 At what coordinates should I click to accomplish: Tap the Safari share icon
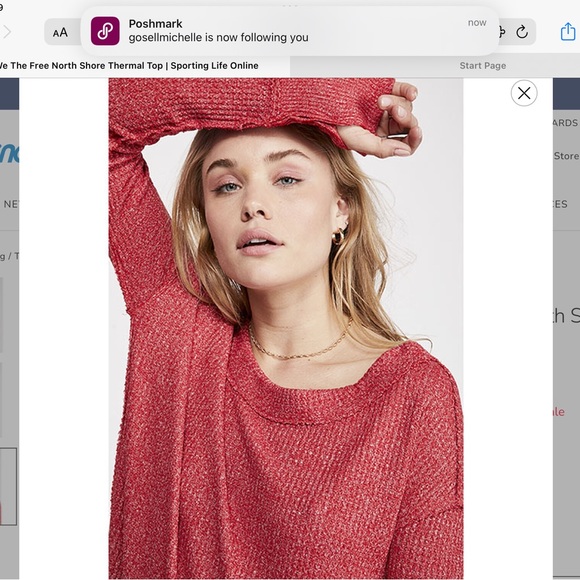pos(568,31)
